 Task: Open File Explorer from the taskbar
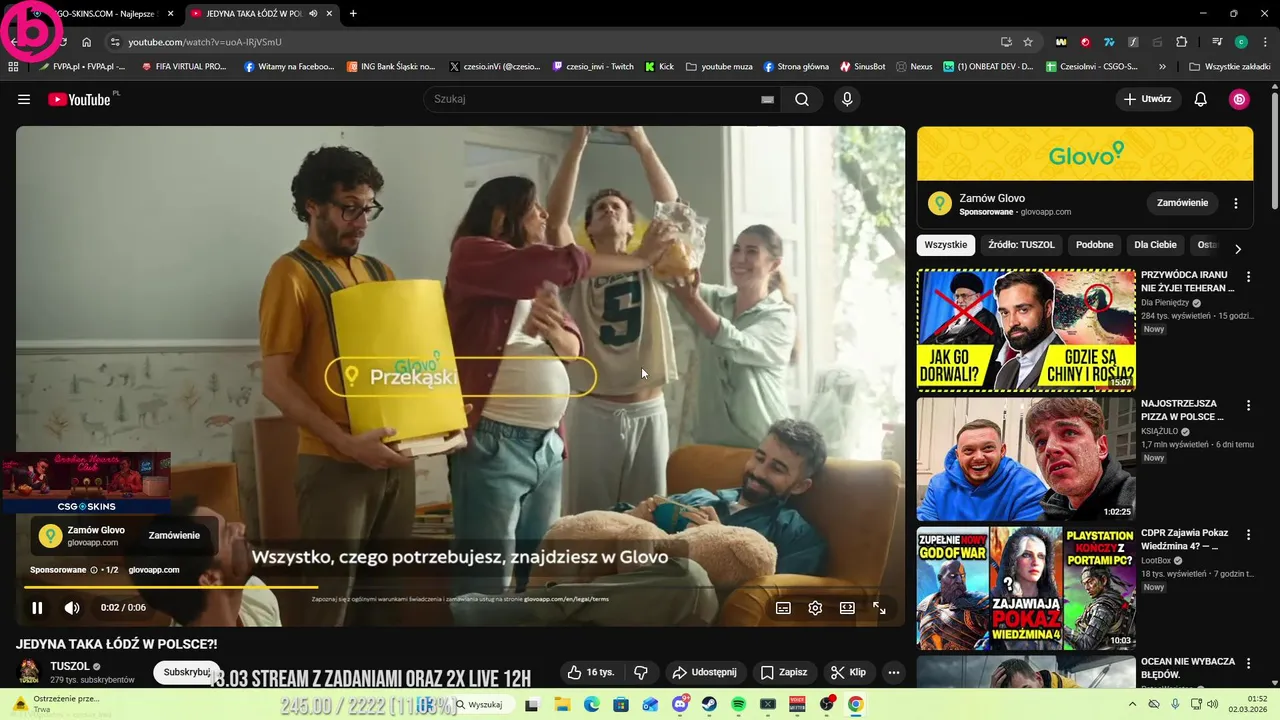(x=562, y=704)
